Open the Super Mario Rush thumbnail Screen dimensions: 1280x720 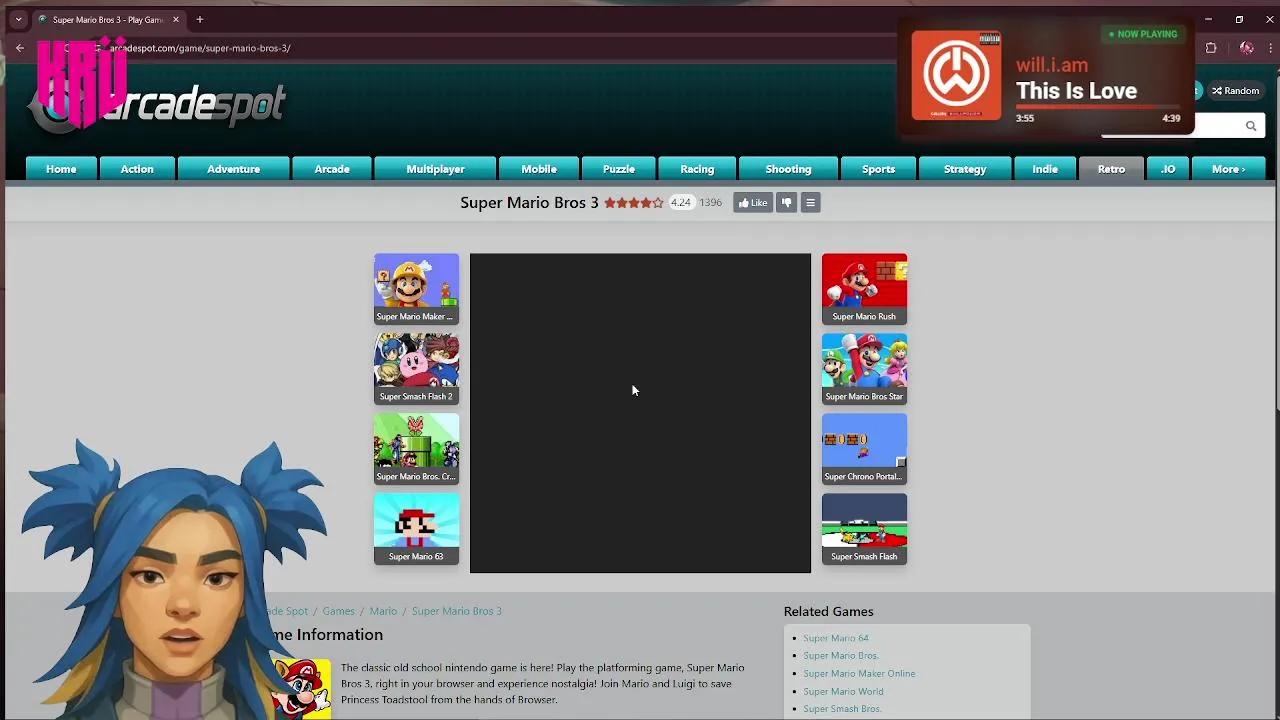[864, 289]
